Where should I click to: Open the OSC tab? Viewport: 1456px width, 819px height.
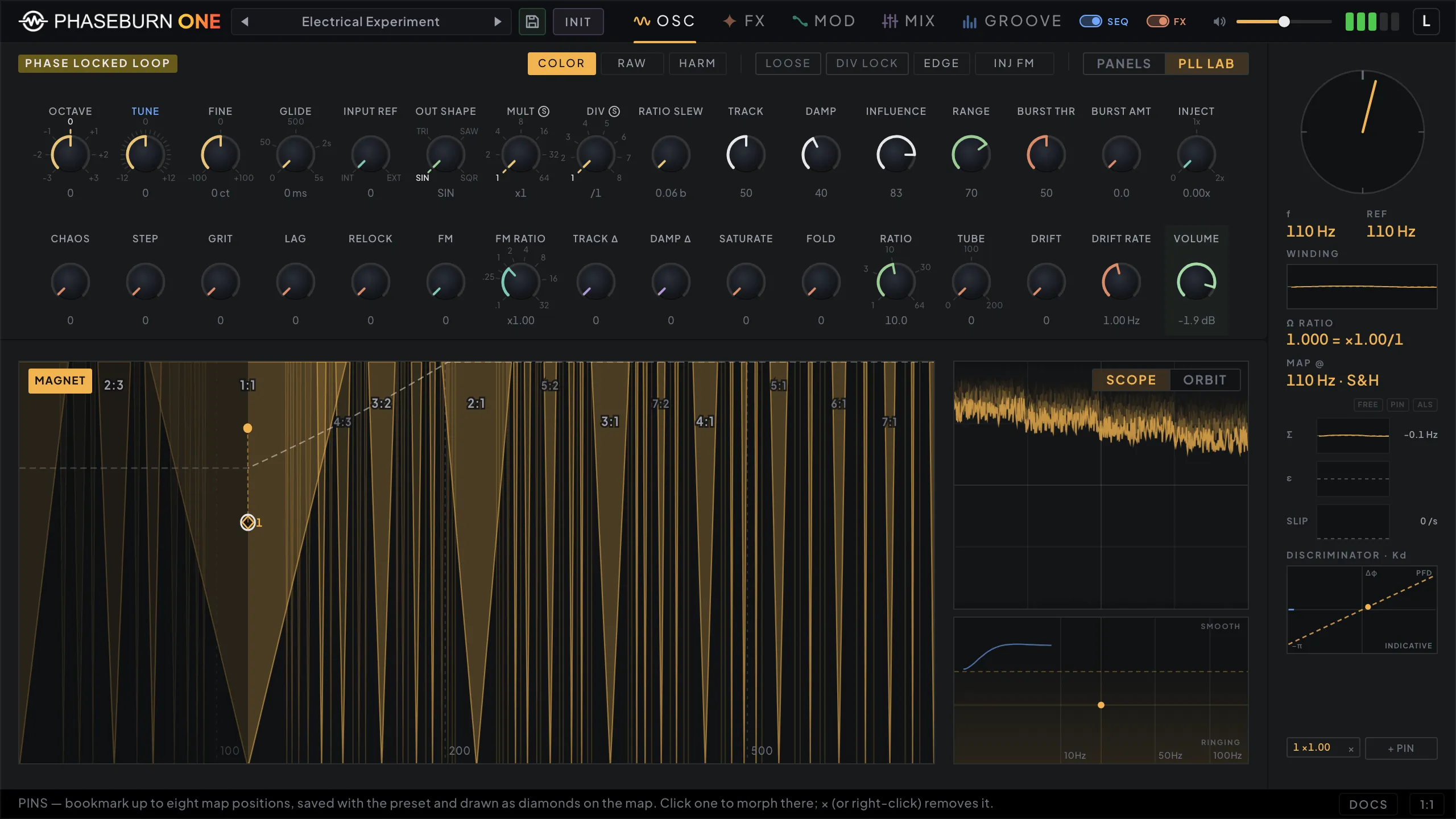coord(664,22)
